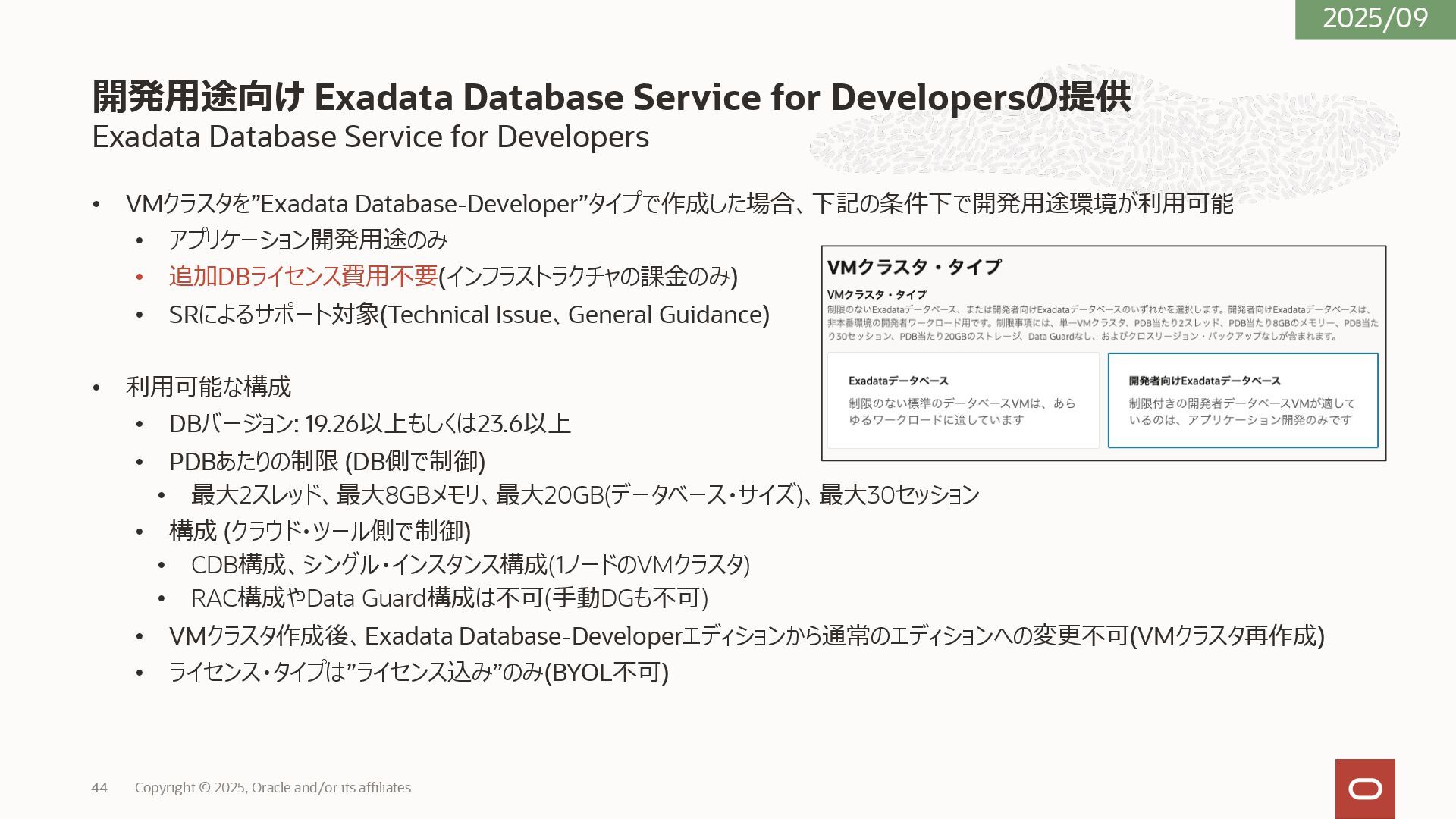Click the SRによるサポート対象 bullet line
This screenshot has height=819, width=1456.
(x=469, y=315)
